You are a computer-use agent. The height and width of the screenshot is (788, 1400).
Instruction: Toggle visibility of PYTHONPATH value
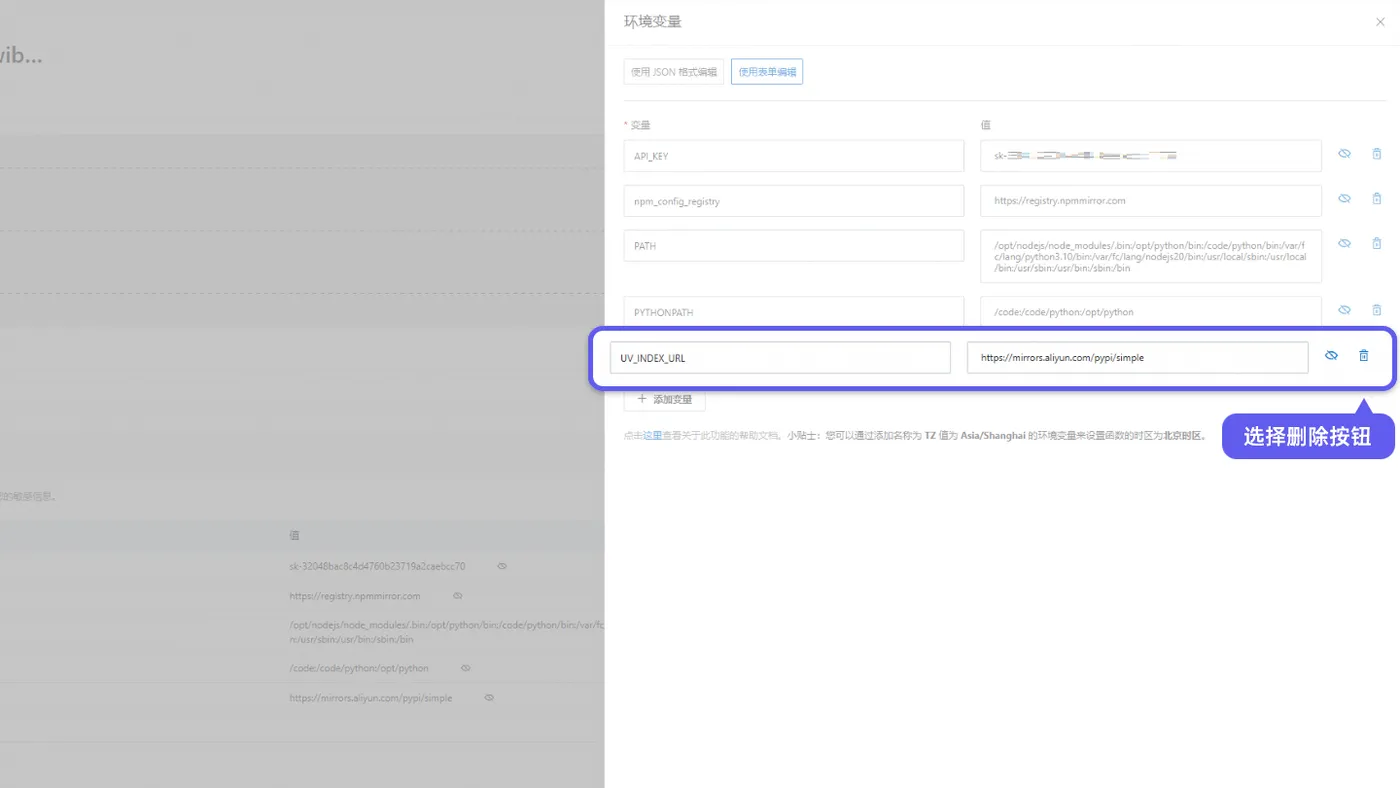pyautogui.click(x=1345, y=310)
